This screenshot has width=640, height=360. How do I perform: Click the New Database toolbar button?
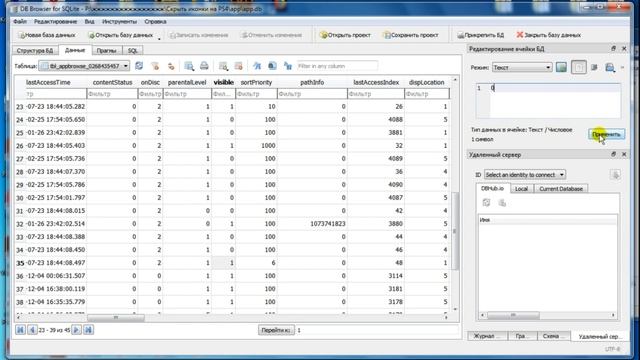pyautogui.click(x=47, y=35)
